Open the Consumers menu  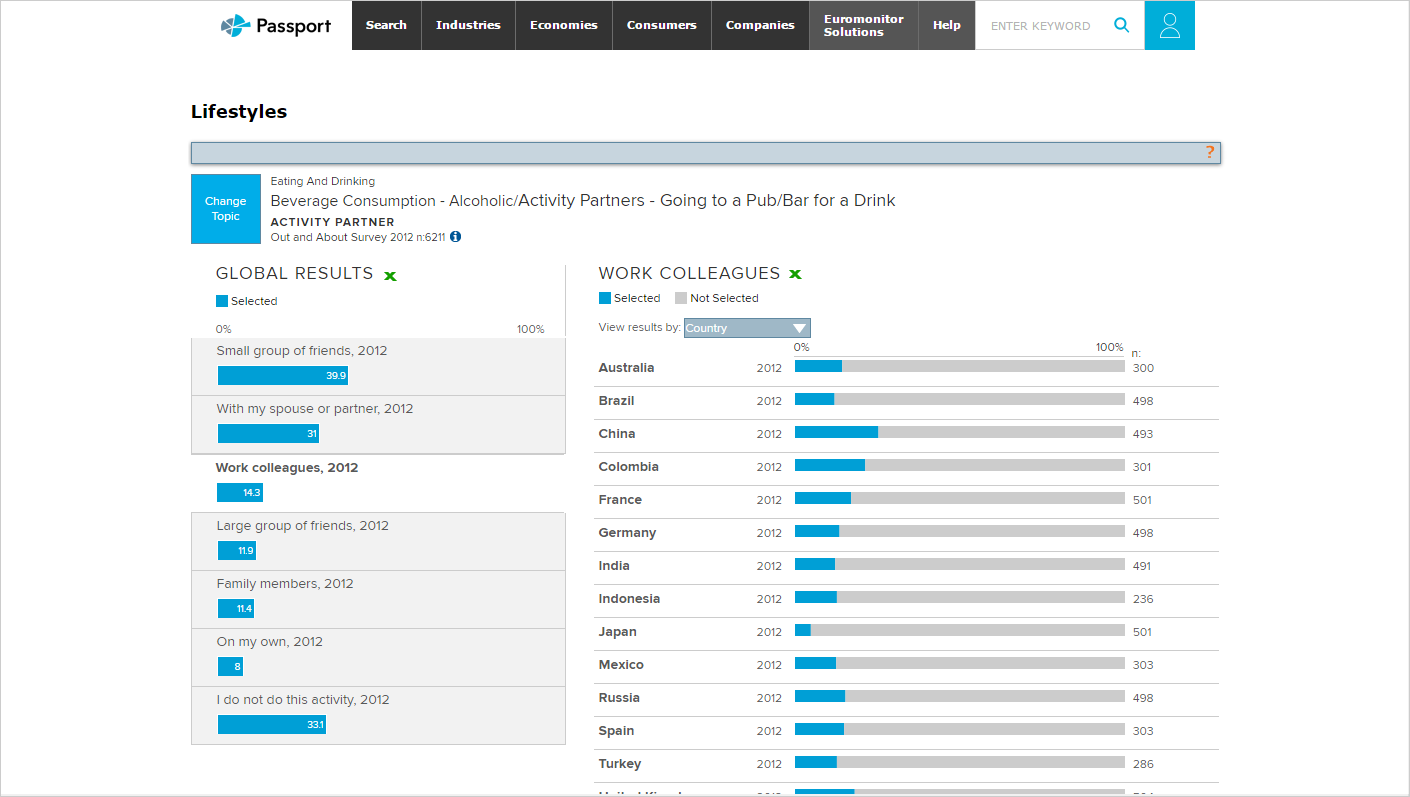pos(661,26)
